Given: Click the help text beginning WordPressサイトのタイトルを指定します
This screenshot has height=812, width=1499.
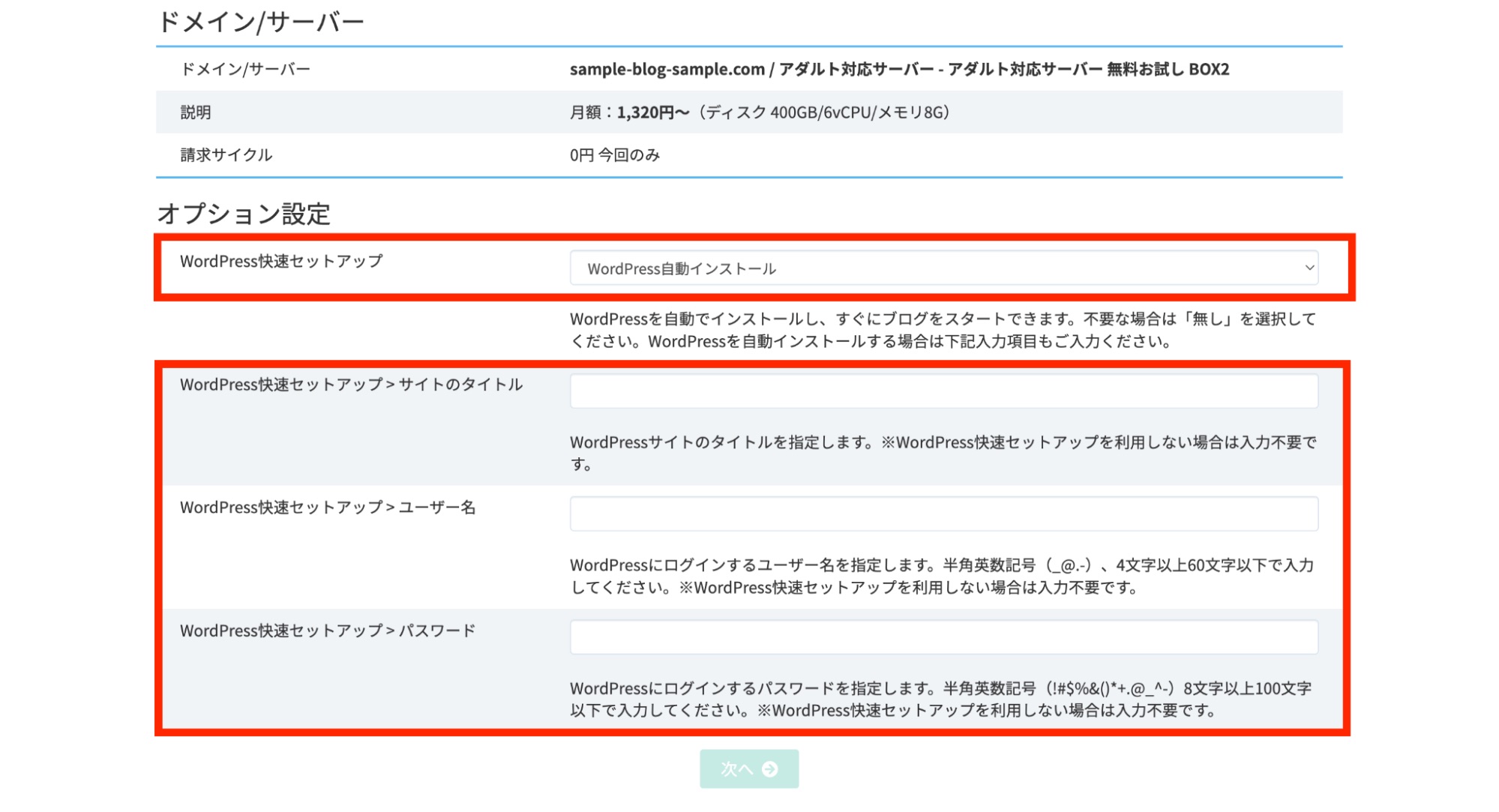Looking at the screenshot, I should tap(943, 453).
